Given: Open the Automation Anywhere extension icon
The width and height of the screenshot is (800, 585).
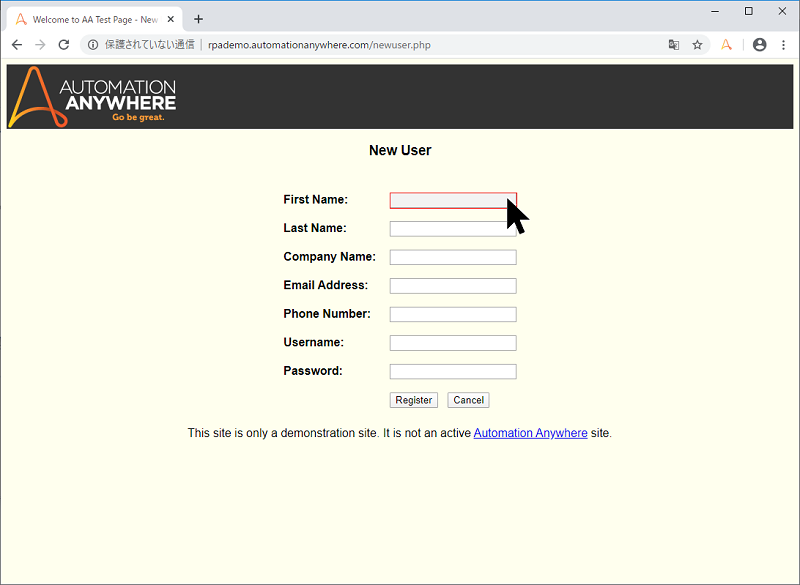Looking at the screenshot, I should click(726, 45).
